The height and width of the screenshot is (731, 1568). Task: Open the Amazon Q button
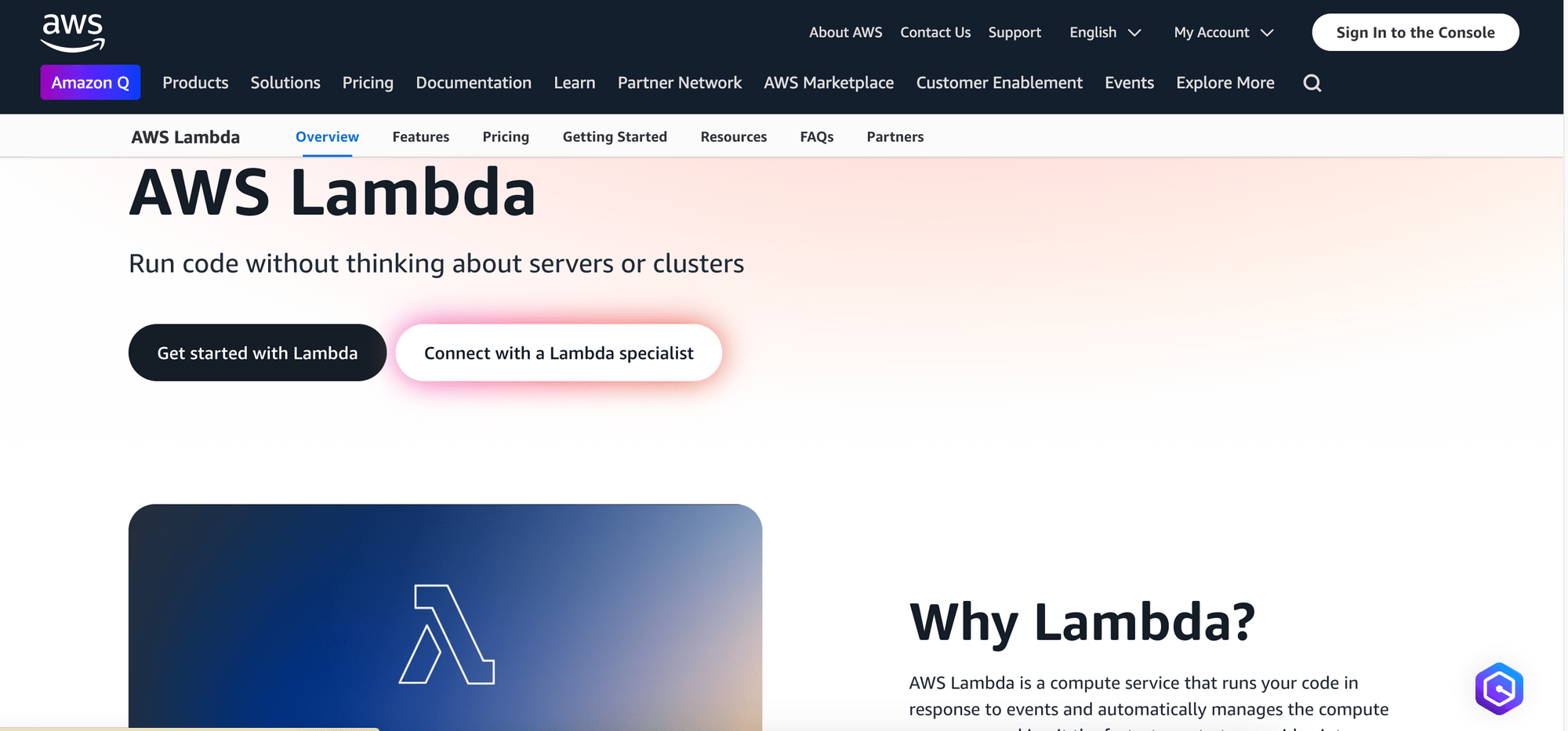coord(90,82)
